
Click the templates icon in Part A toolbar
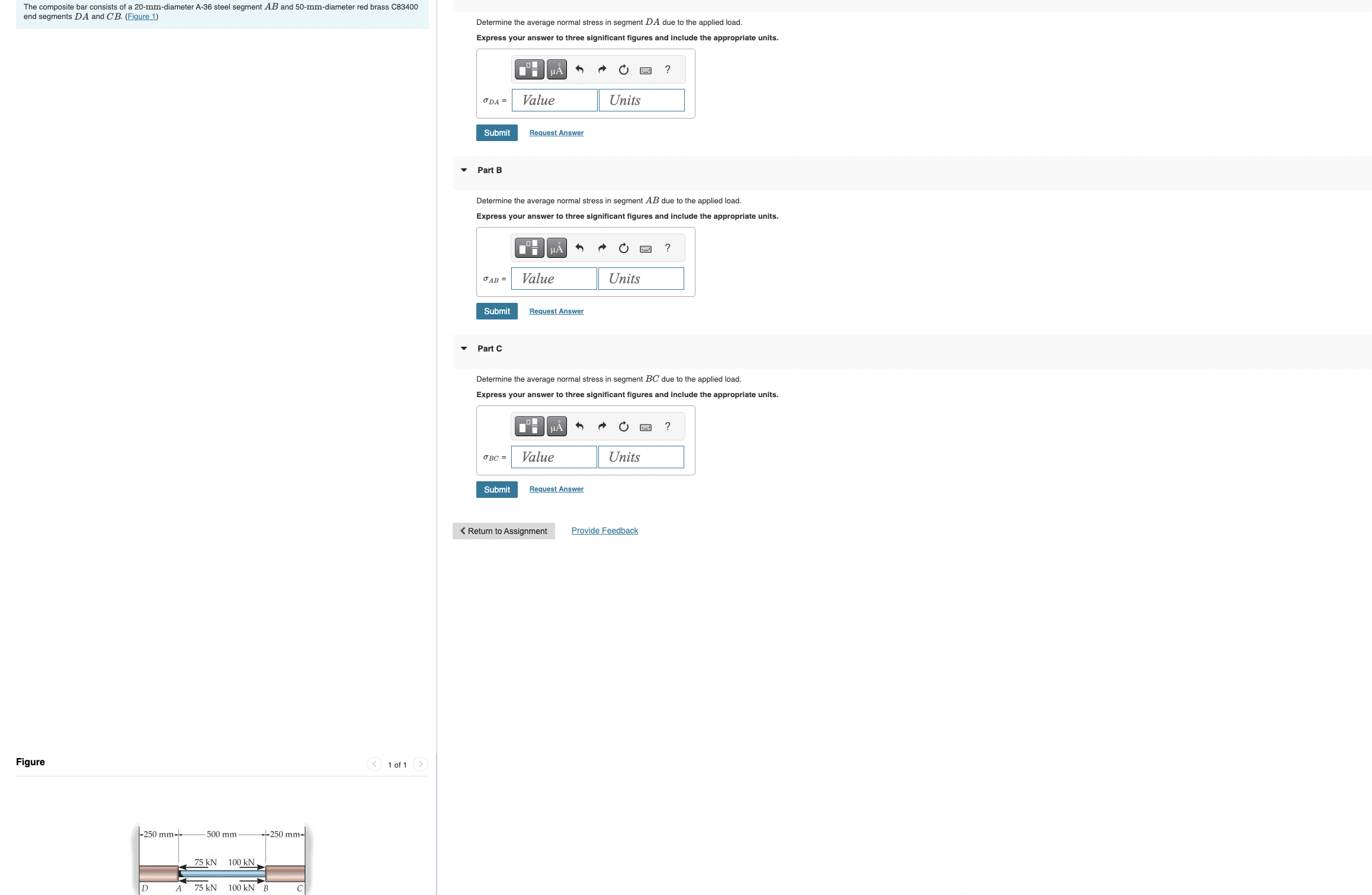click(528, 70)
